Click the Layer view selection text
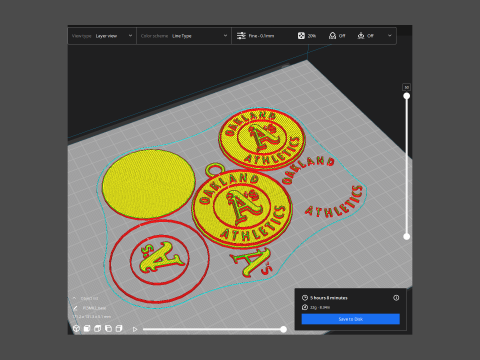 click(x=106, y=36)
